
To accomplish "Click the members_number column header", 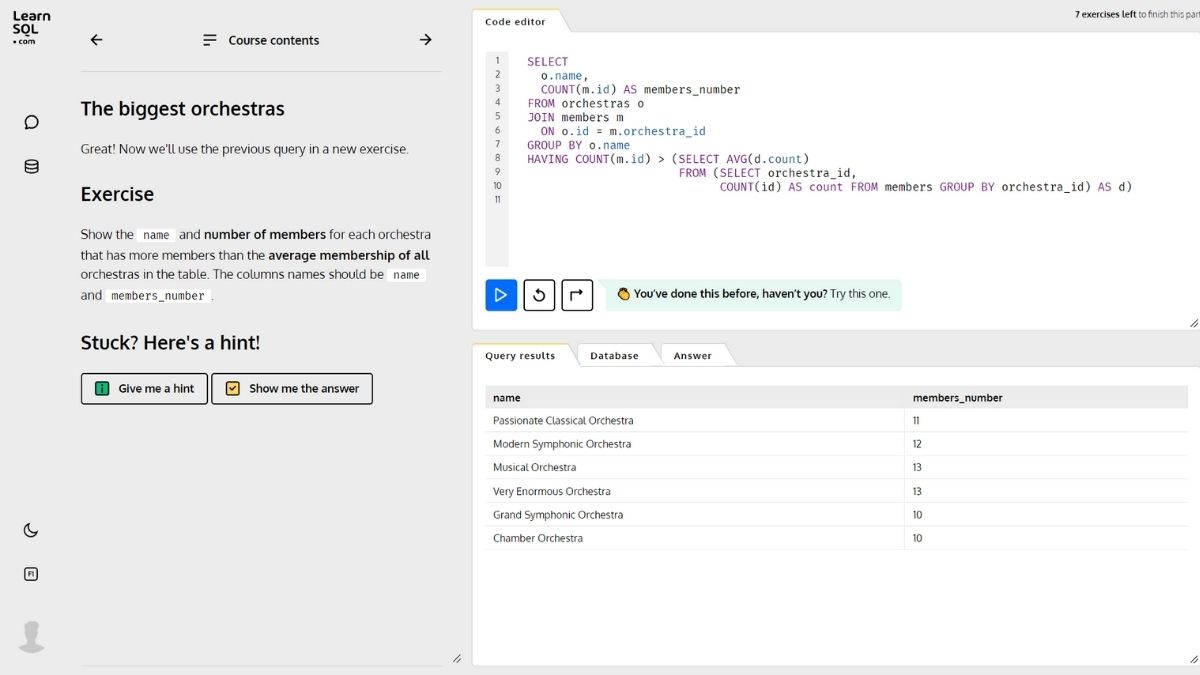I will point(1047,397).
